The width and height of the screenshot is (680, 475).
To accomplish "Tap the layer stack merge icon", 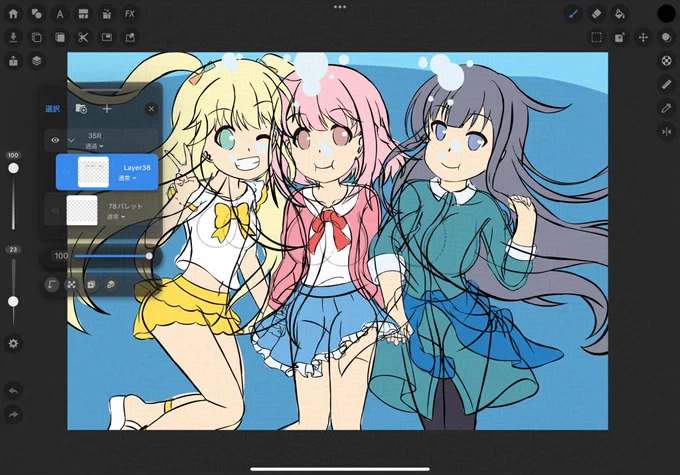I will coord(111,285).
